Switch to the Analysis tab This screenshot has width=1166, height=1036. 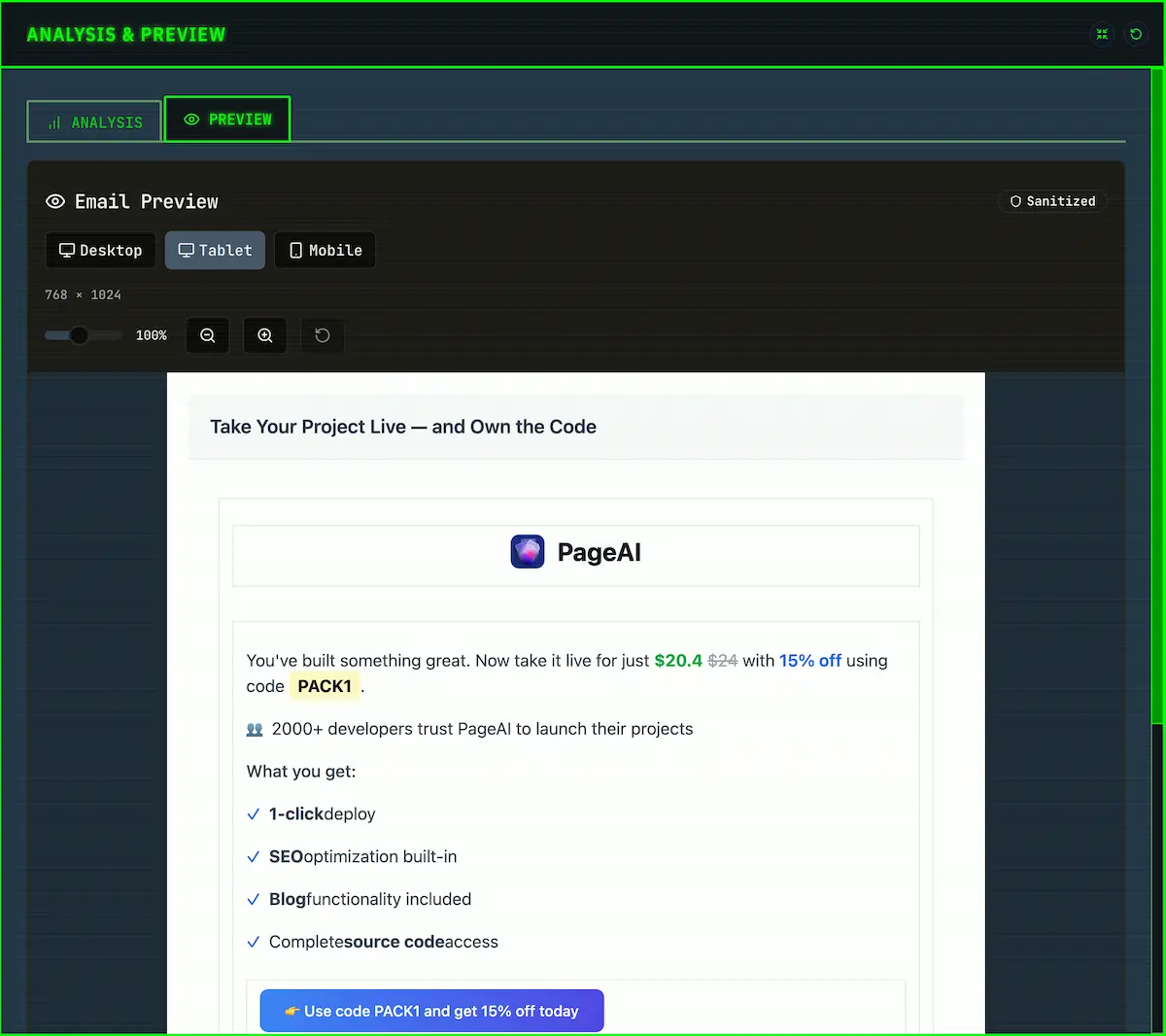coord(94,121)
